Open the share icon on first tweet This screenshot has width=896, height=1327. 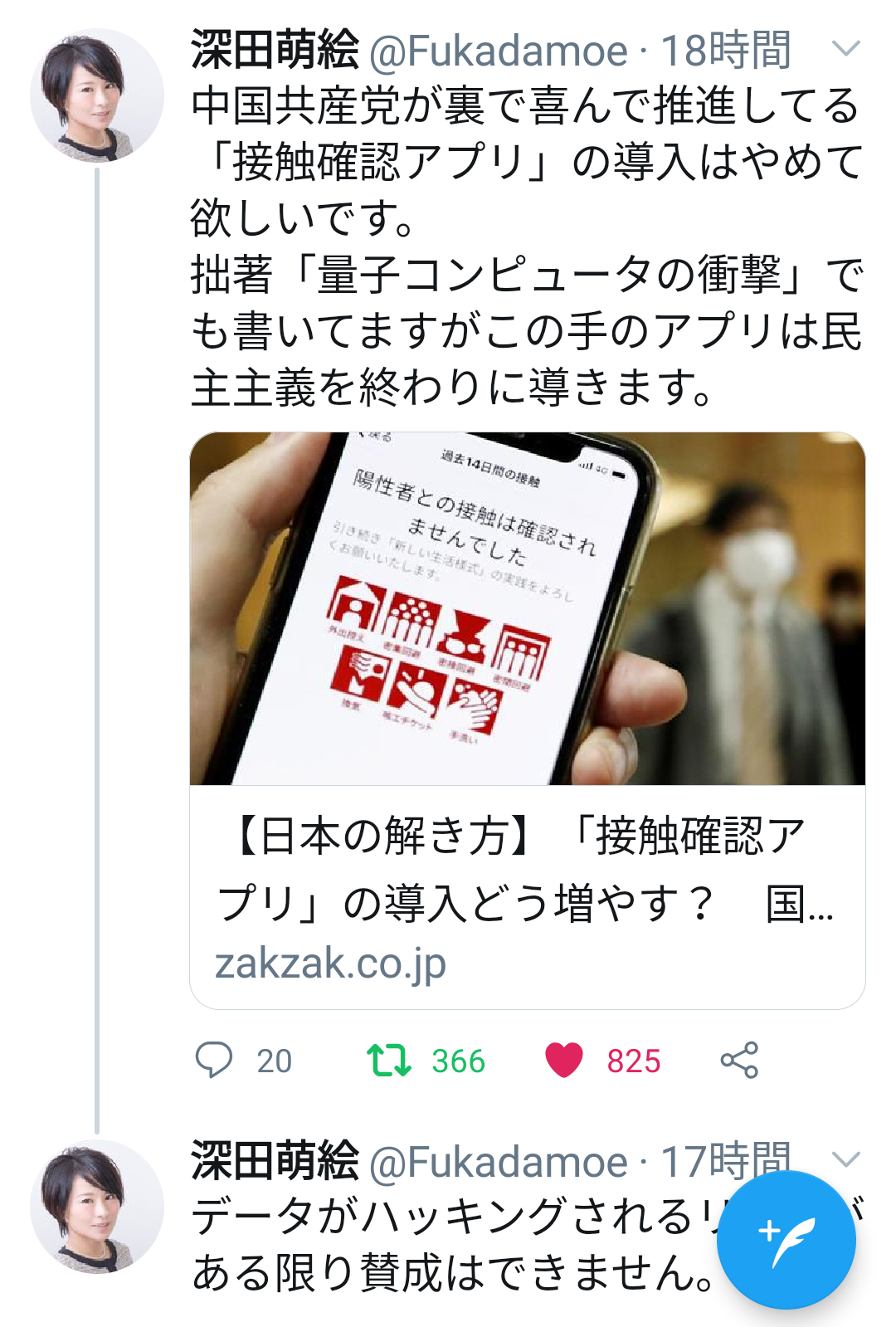coord(739,1060)
